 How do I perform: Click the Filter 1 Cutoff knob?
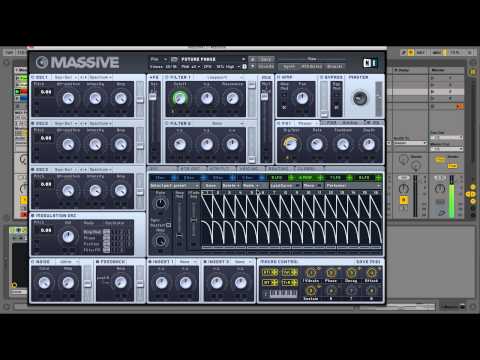point(180,98)
